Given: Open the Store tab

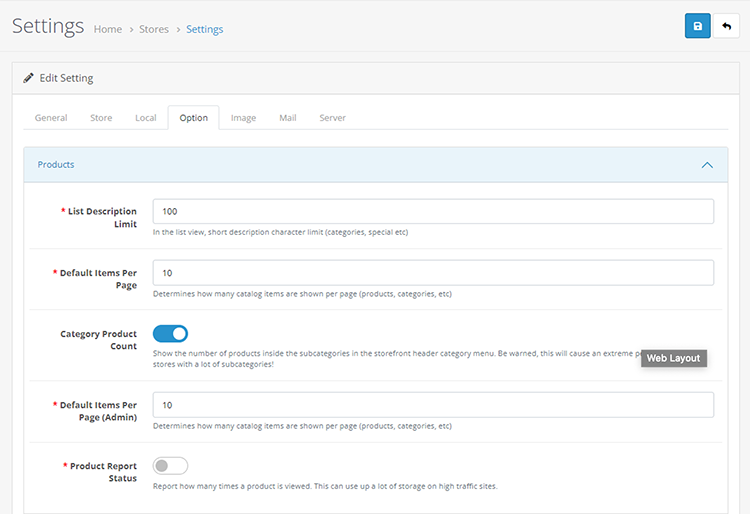Looking at the screenshot, I should (101, 118).
